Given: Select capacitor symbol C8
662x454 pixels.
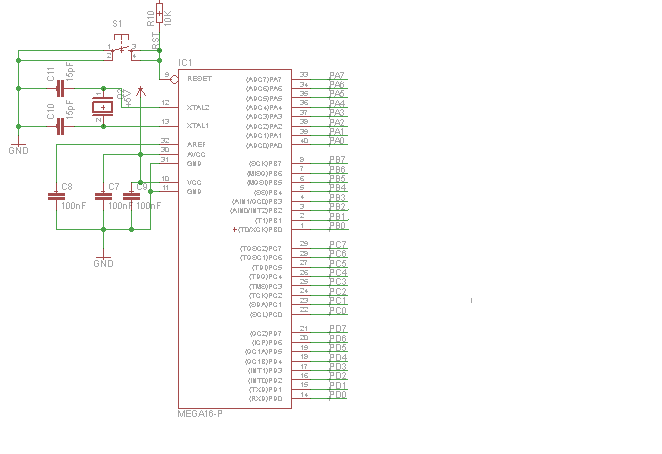Looking at the screenshot, I should pos(56,196).
